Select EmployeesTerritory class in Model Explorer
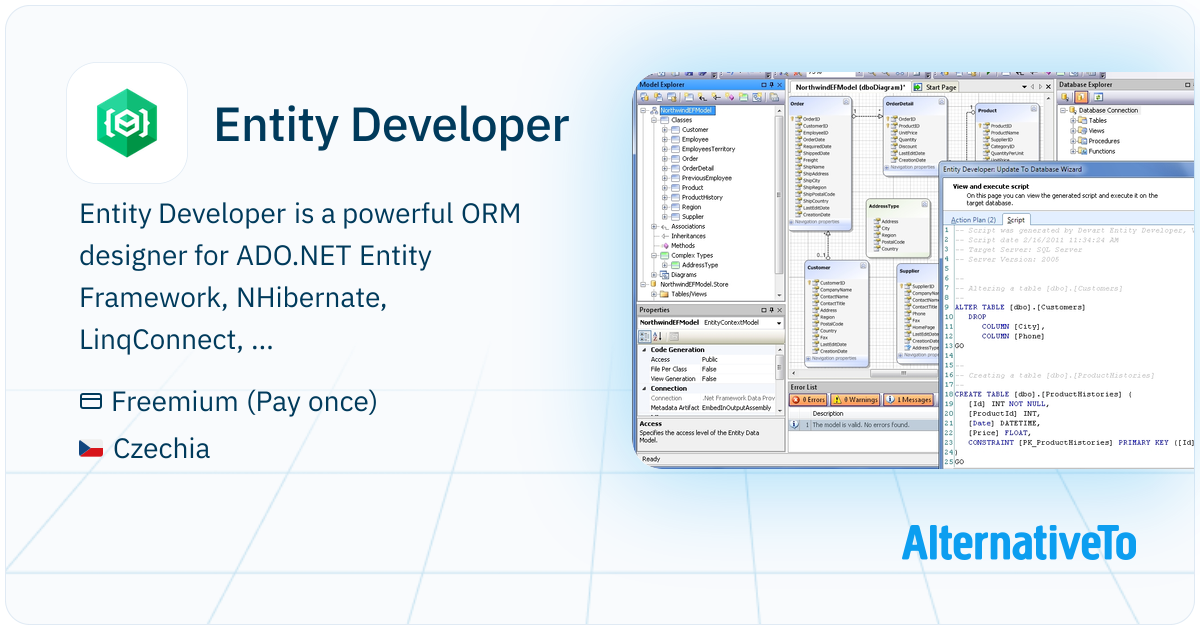Viewport: 1200px width, 630px height. point(708,149)
